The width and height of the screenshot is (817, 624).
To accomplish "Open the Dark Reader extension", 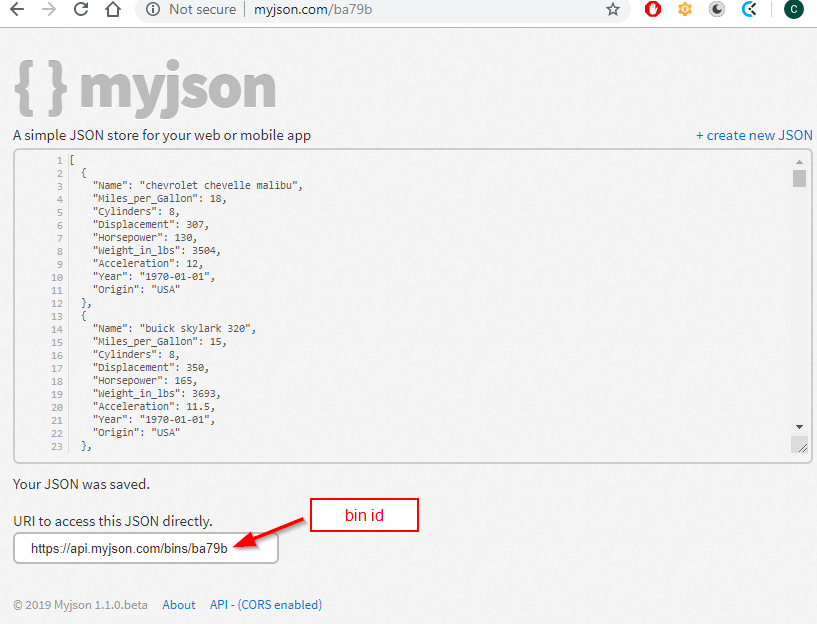I will pyautogui.click(x=717, y=11).
